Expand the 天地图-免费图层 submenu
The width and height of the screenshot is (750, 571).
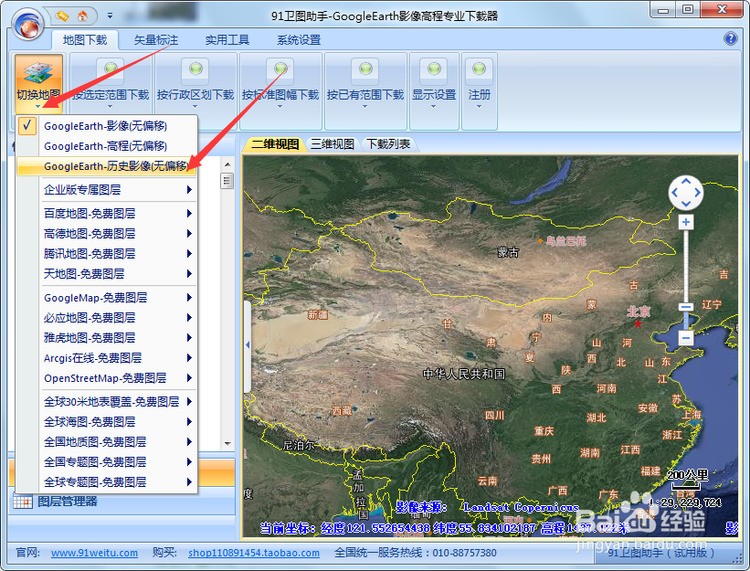pyautogui.click(x=107, y=274)
